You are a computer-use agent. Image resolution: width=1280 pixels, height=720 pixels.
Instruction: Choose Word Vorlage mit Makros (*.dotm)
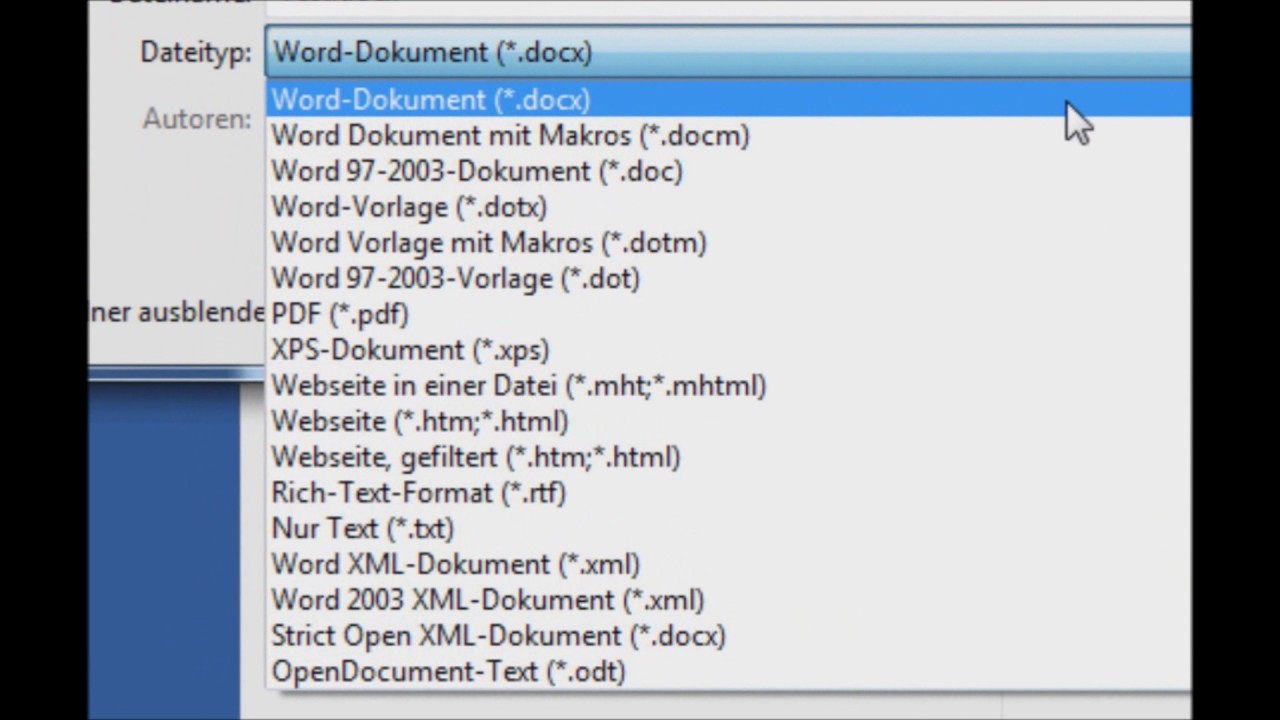pos(728,243)
